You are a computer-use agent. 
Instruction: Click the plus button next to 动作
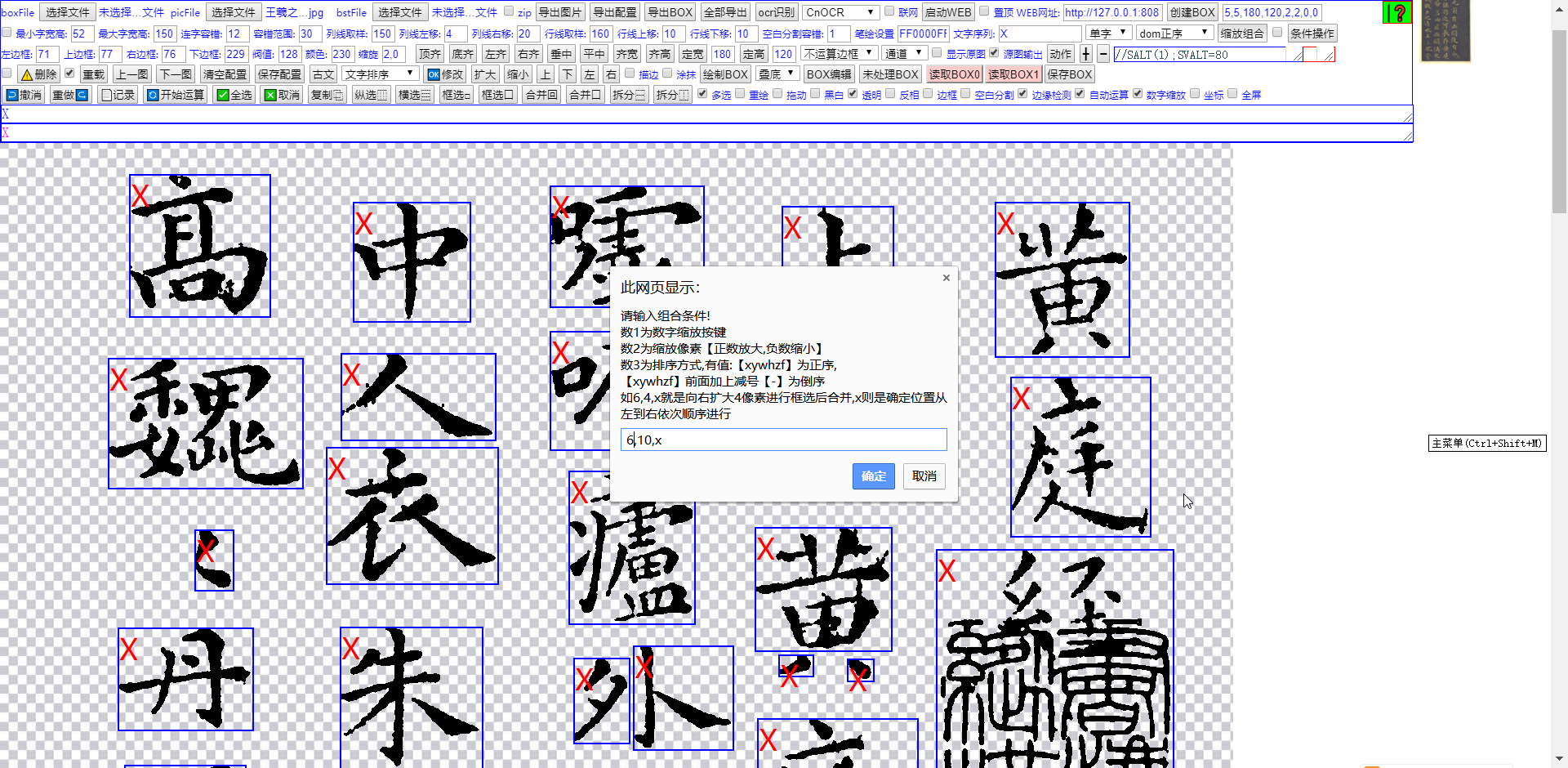1085,54
